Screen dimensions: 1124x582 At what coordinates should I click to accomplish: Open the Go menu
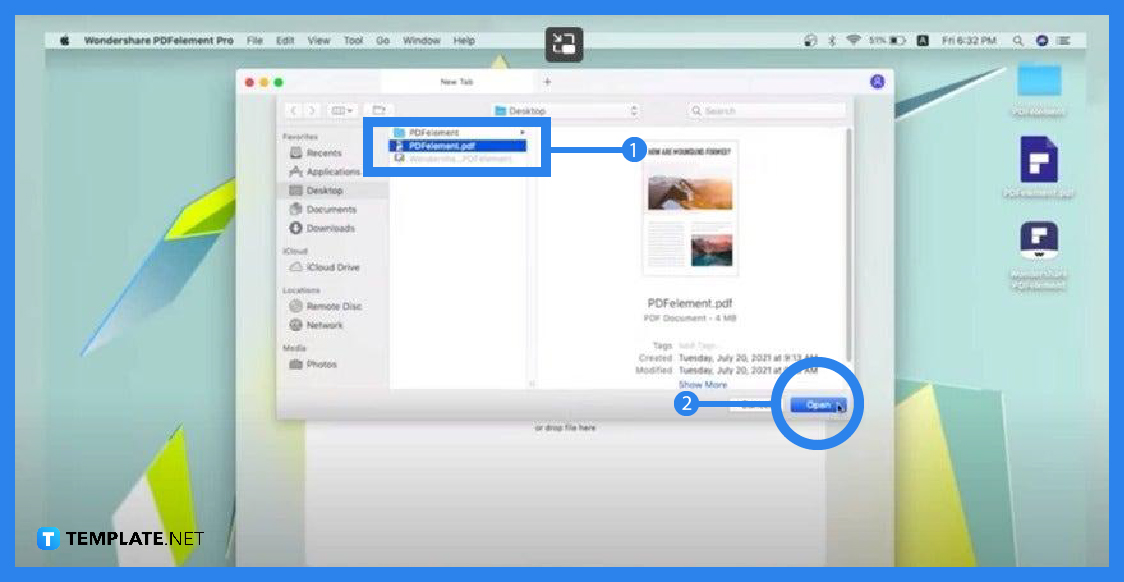point(383,41)
